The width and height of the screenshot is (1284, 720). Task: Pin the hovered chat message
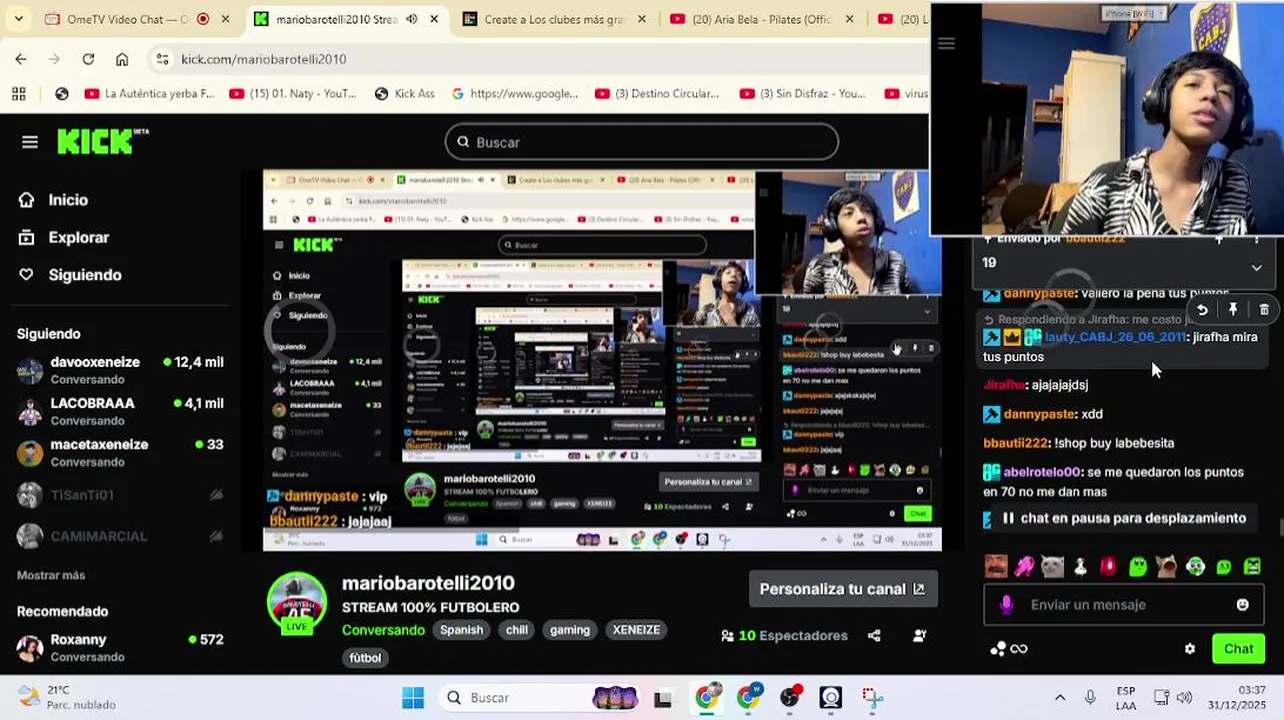[1233, 310]
